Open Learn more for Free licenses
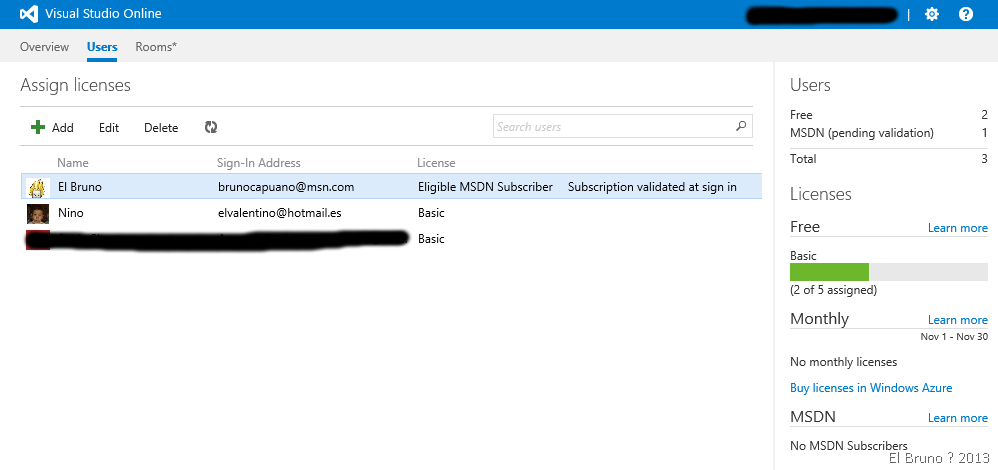This screenshot has height=470, width=998. 957,228
